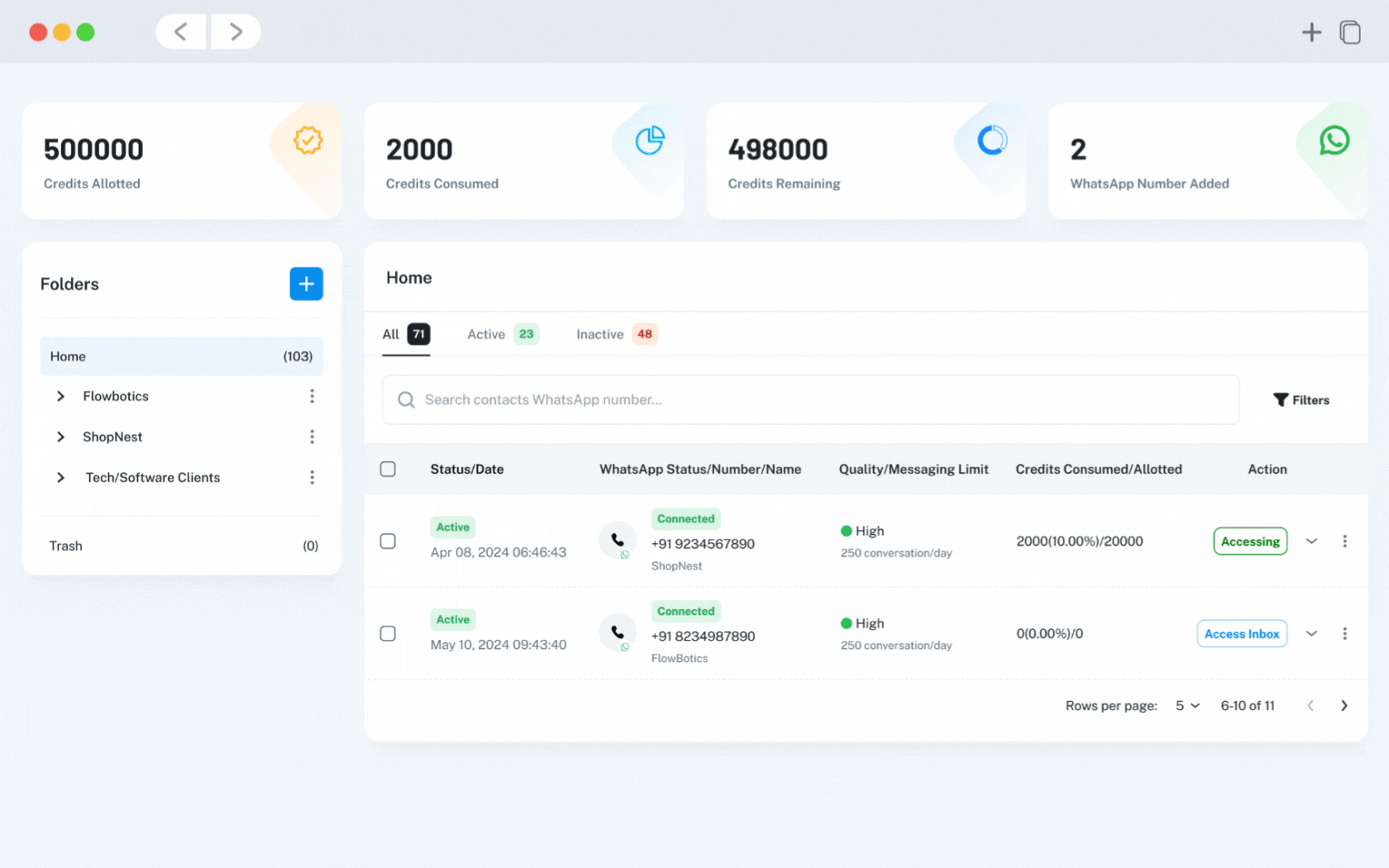Image resolution: width=1389 pixels, height=868 pixels.
Task: Switch to the Inactive tab
Action: click(599, 334)
